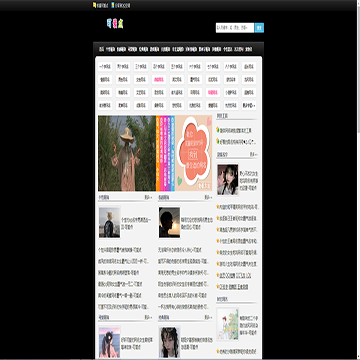This screenshot has height=360, width=360.
Task: Open the thumbnail of the blond person seen from behind
Action: (109, 223)
